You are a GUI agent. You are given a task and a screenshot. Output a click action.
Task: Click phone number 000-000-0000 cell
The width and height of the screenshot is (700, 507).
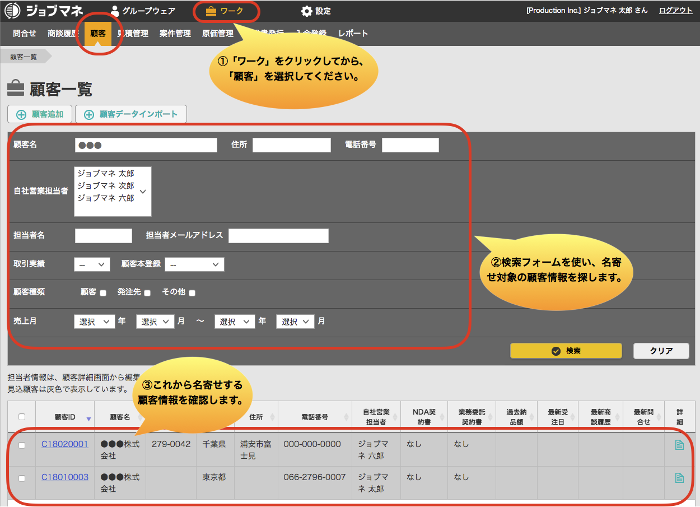point(312,444)
